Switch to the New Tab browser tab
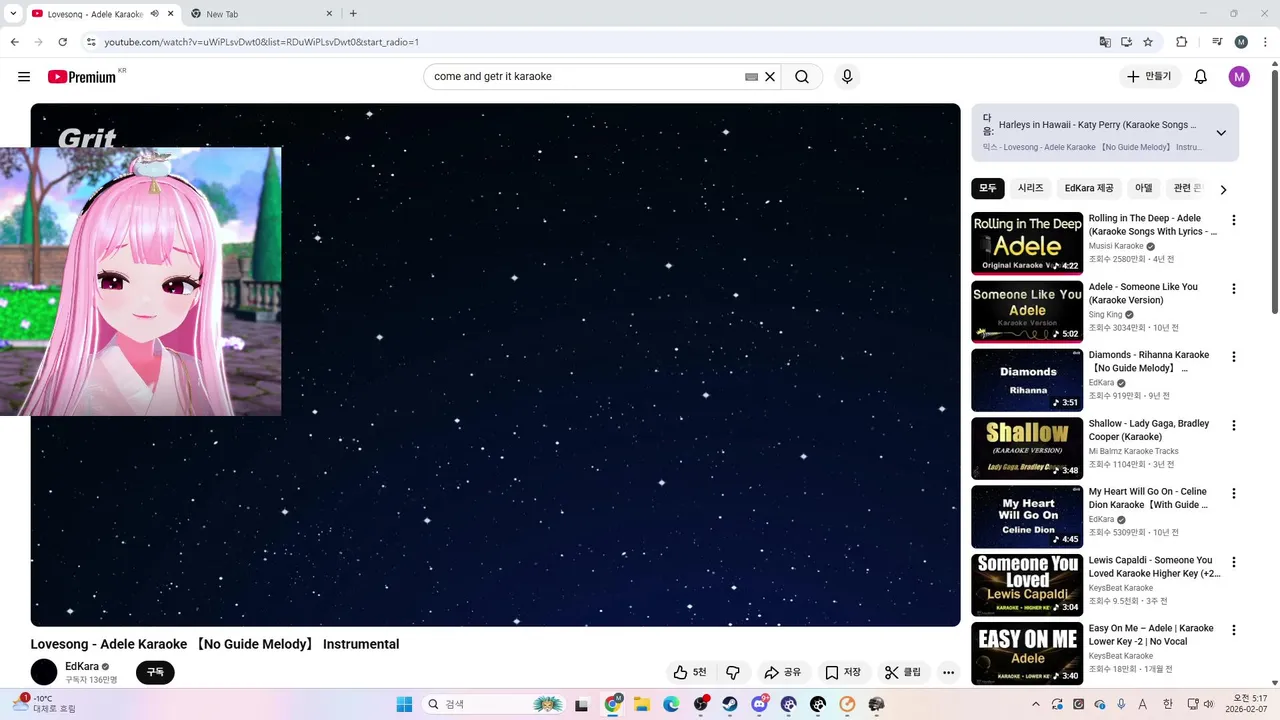Image resolution: width=1280 pixels, height=720 pixels. 260,14
